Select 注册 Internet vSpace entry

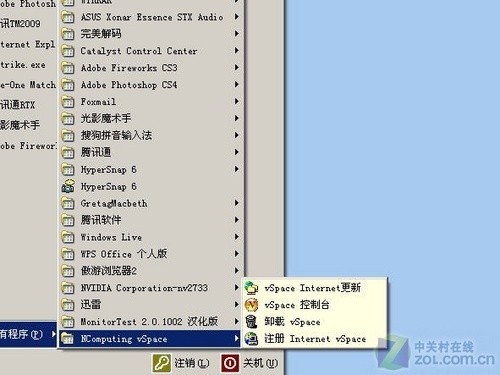click(x=314, y=339)
